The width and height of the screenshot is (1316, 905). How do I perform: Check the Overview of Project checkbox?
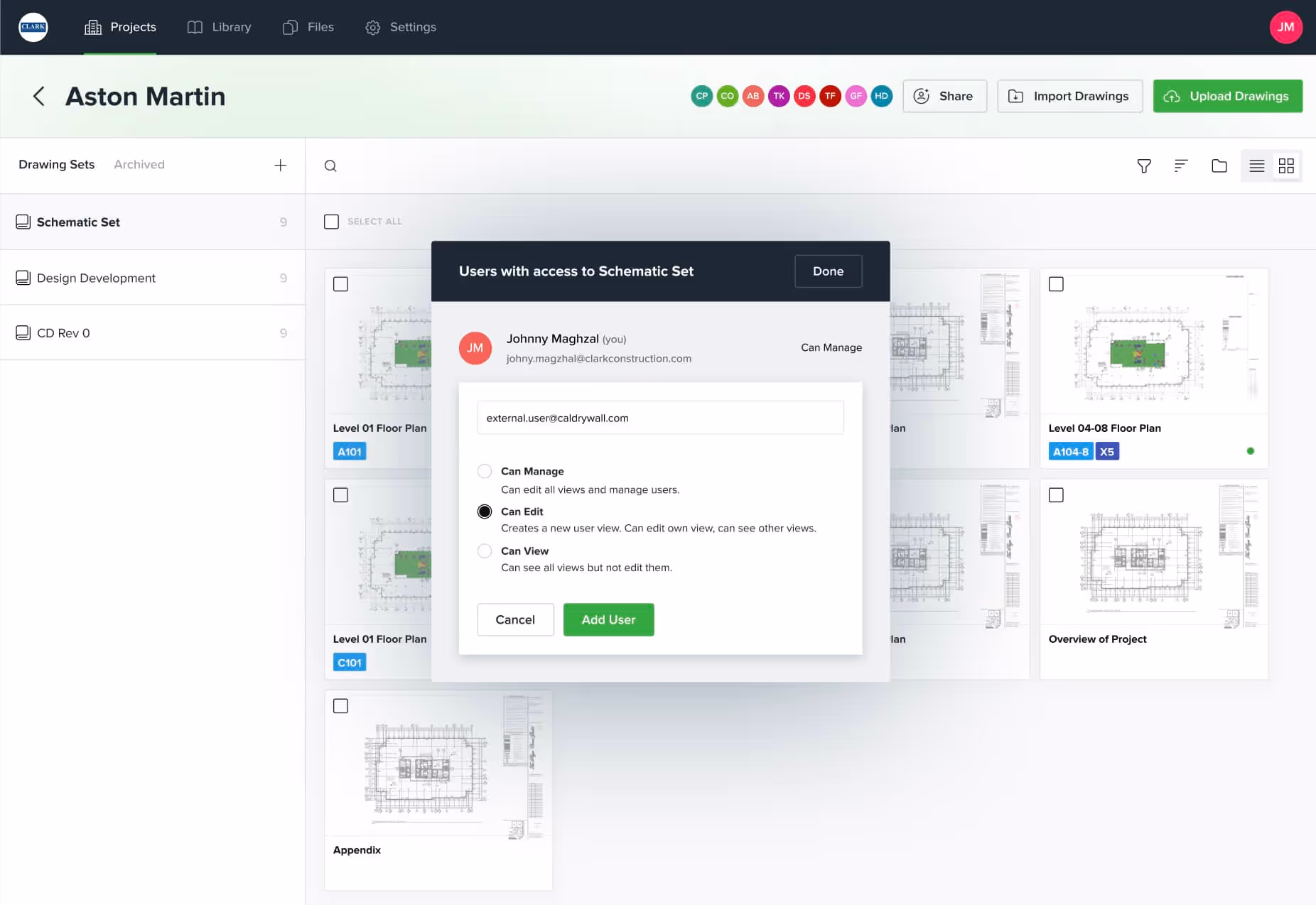coord(1056,495)
